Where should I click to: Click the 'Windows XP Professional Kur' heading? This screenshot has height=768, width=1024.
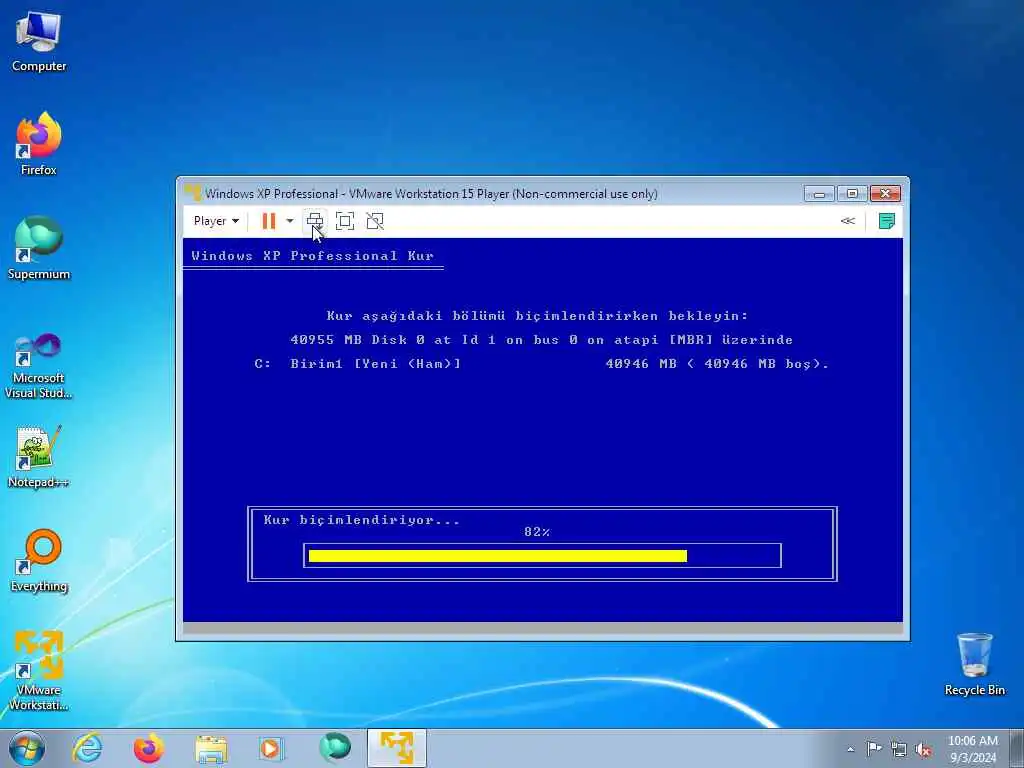click(x=312, y=255)
